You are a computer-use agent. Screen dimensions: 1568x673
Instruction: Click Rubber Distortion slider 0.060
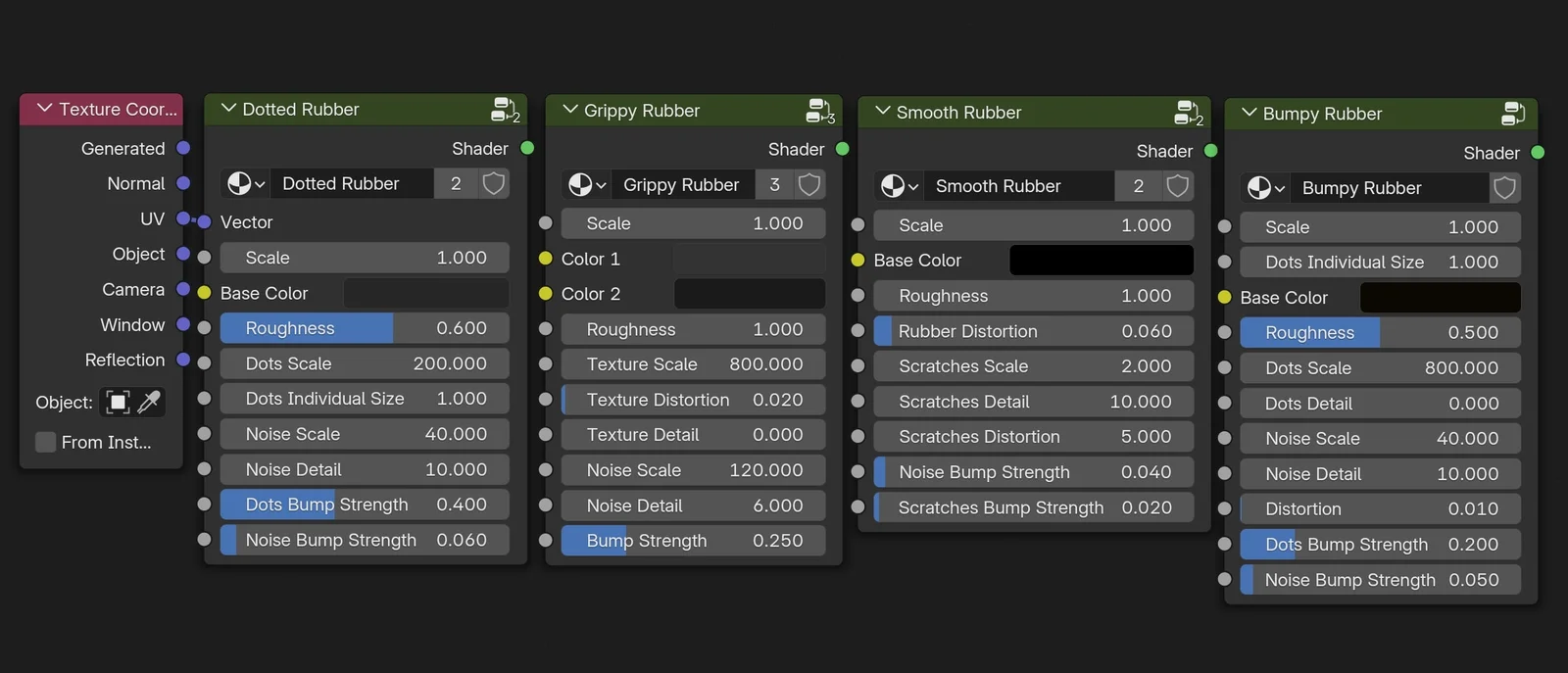(x=1033, y=331)
